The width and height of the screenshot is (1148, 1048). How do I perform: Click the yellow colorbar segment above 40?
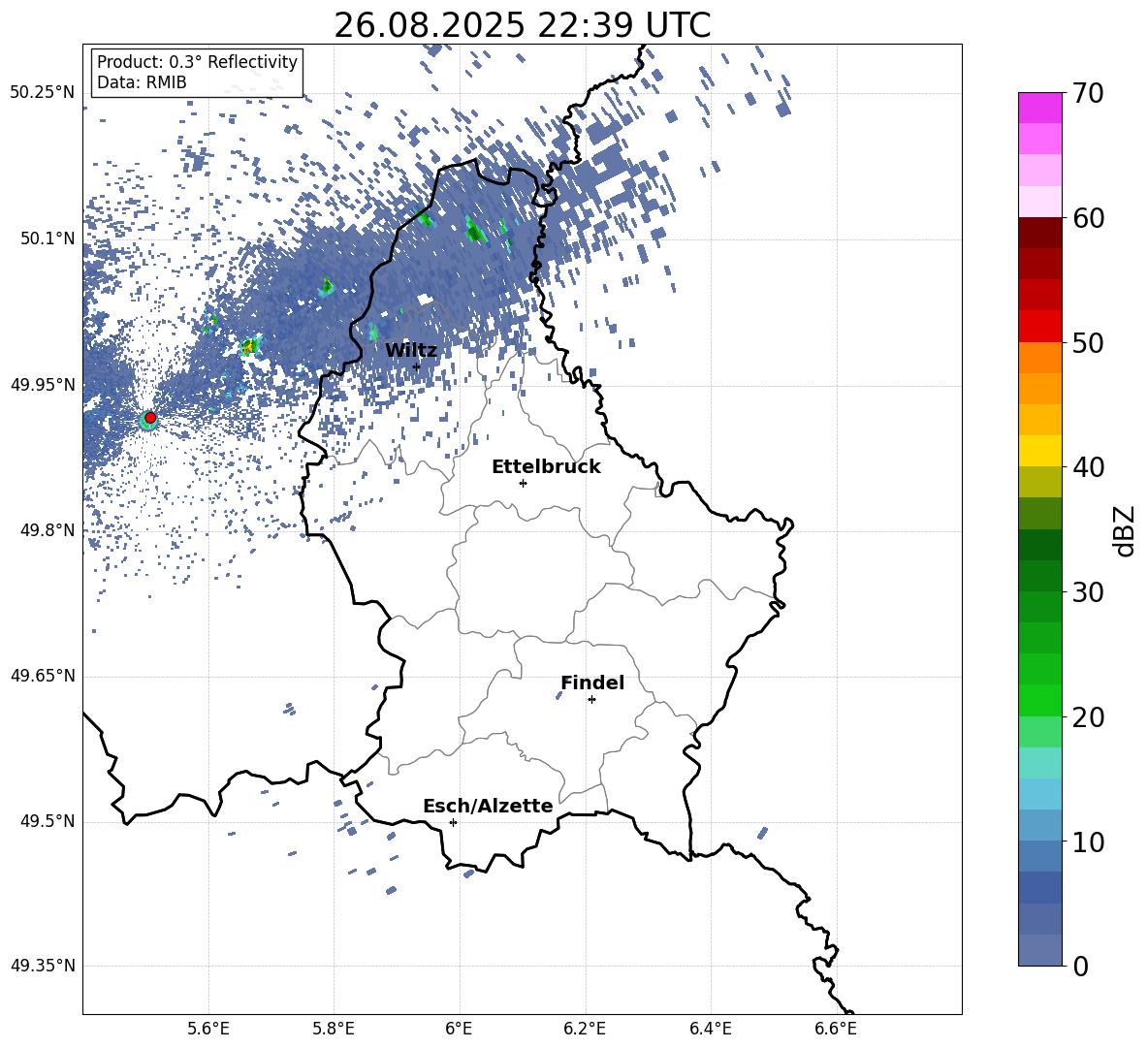pos(1039,451)
